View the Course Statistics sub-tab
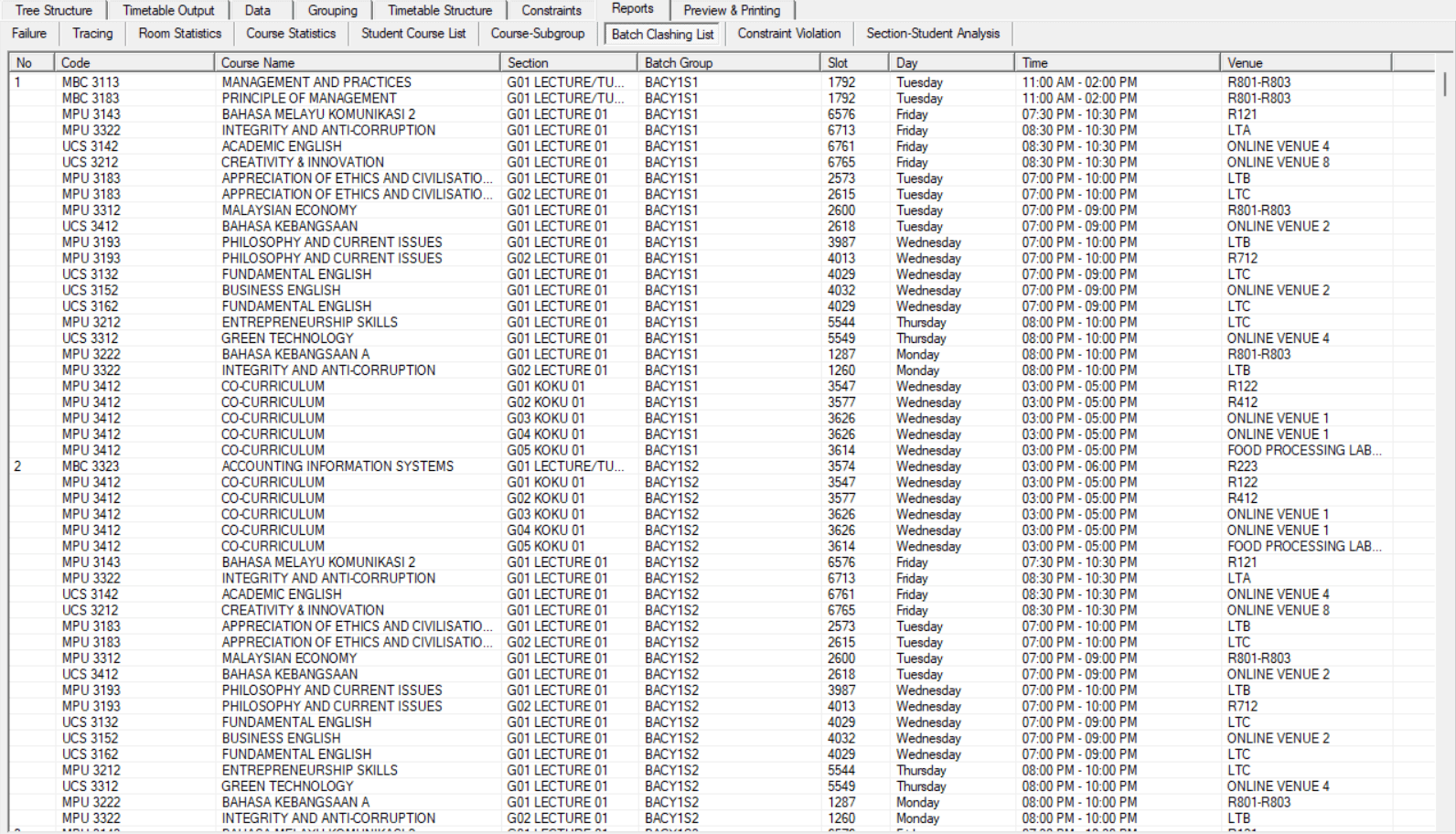Image resolution: width=1456 pixels, height=834 pixels. 291,33
